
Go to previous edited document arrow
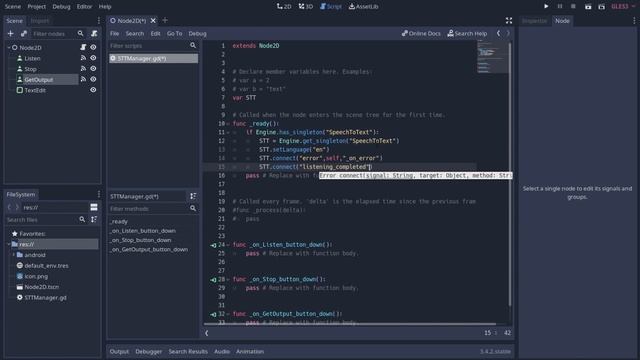tap(498, 33)
